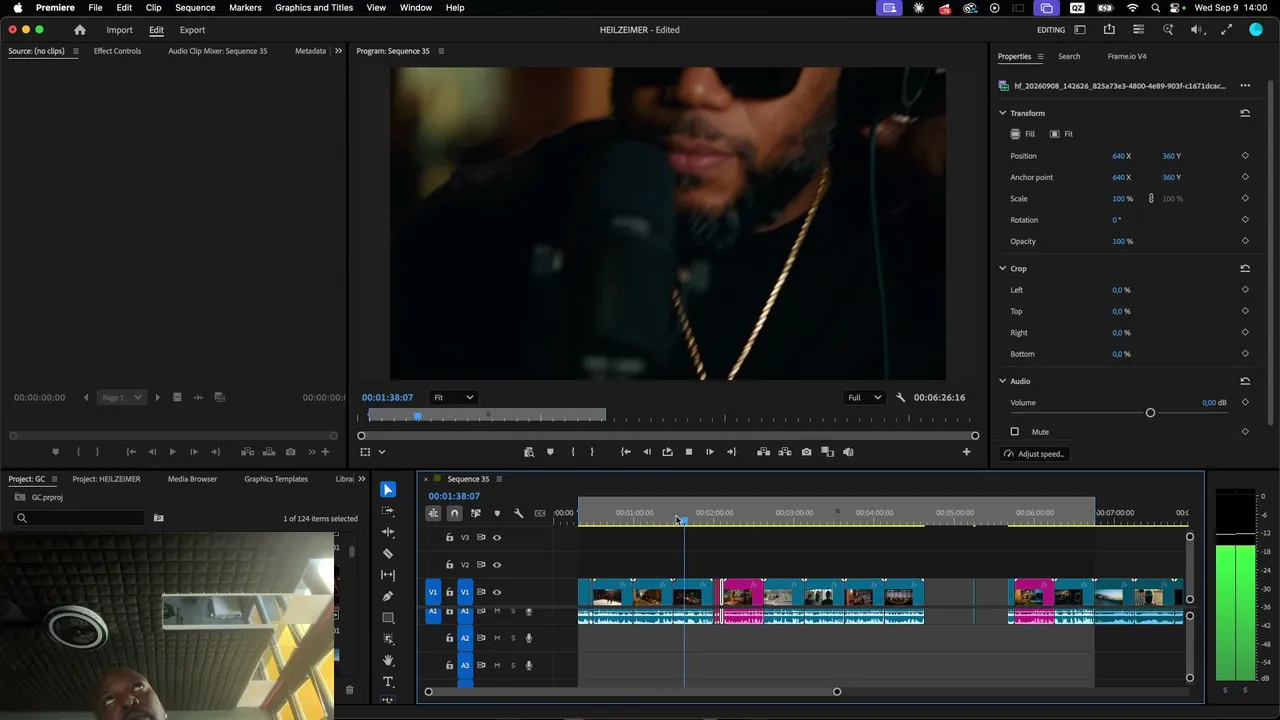Select the Razor tool in timeline toolbar
Screen dimensions: 1280x720
pyautogui.click(x=388, y=553)
